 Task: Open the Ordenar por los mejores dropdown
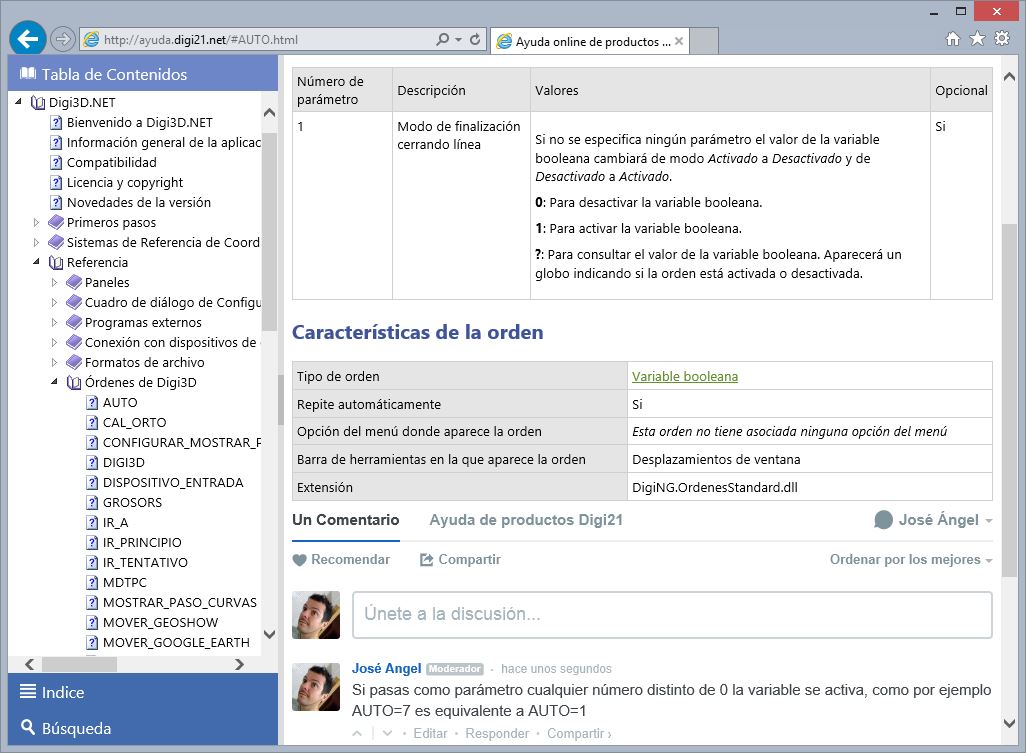coord(910,560)
